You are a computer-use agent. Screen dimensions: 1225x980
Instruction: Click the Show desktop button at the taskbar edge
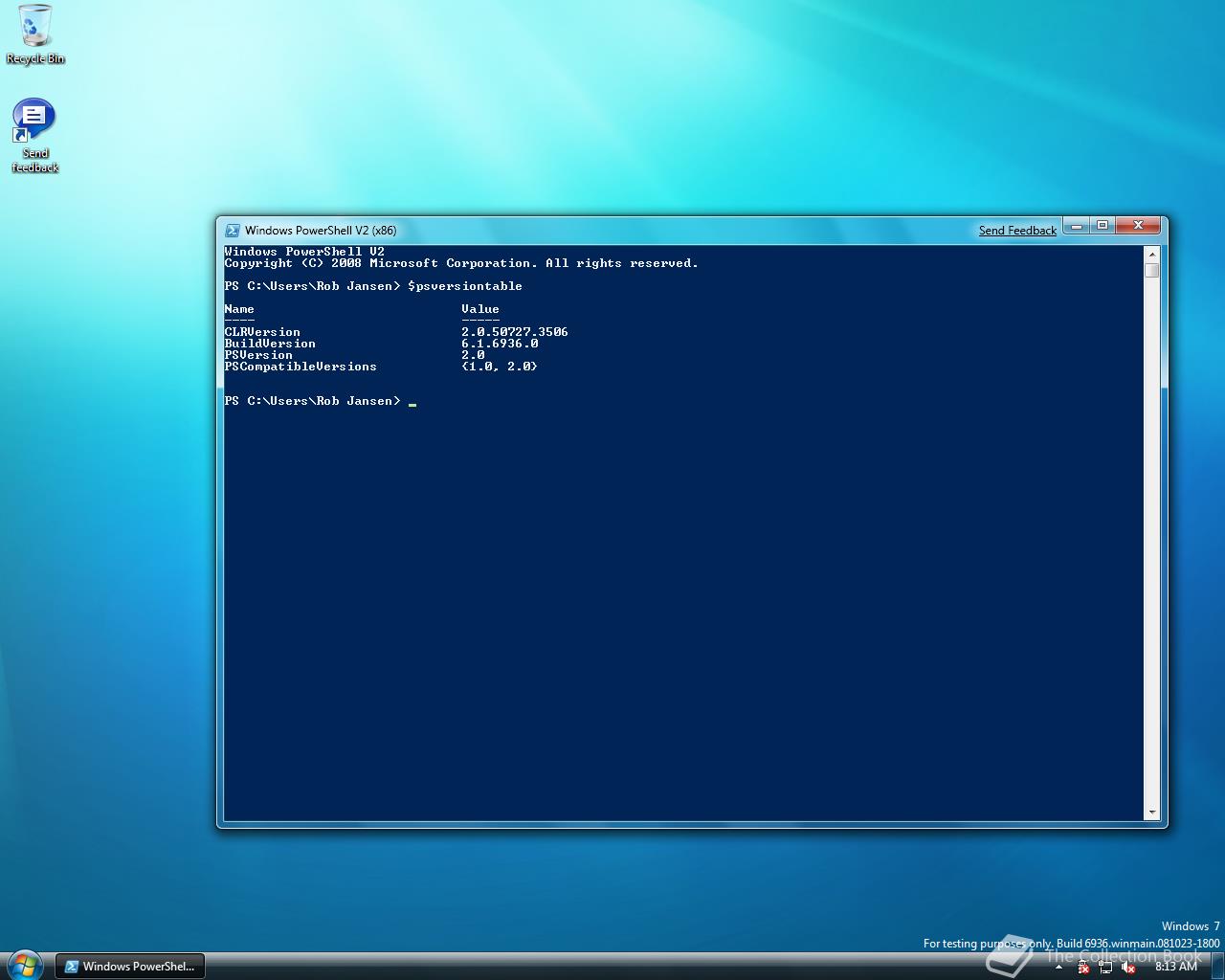(x=1216, y=966)
